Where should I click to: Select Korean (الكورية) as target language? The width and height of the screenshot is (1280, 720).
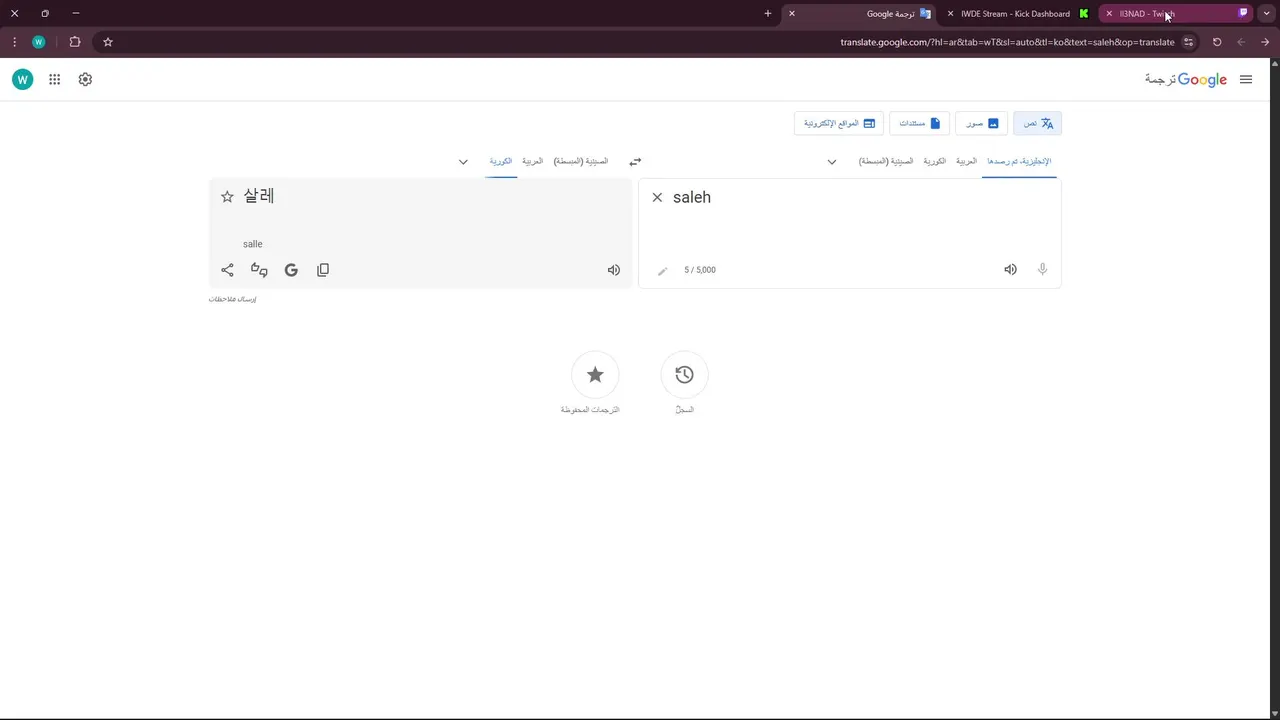501,161
